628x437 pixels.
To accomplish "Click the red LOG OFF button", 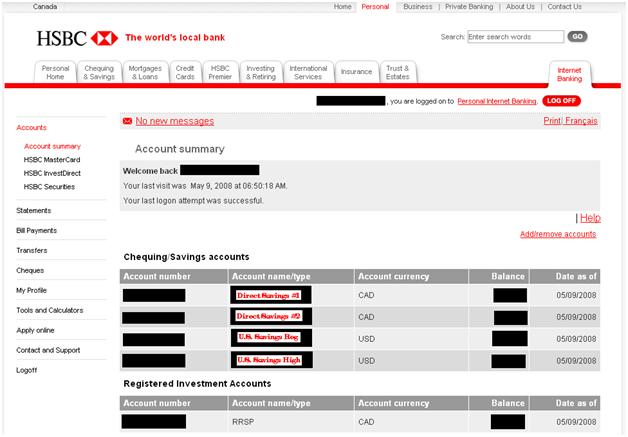I will click(x=561, y=101).
